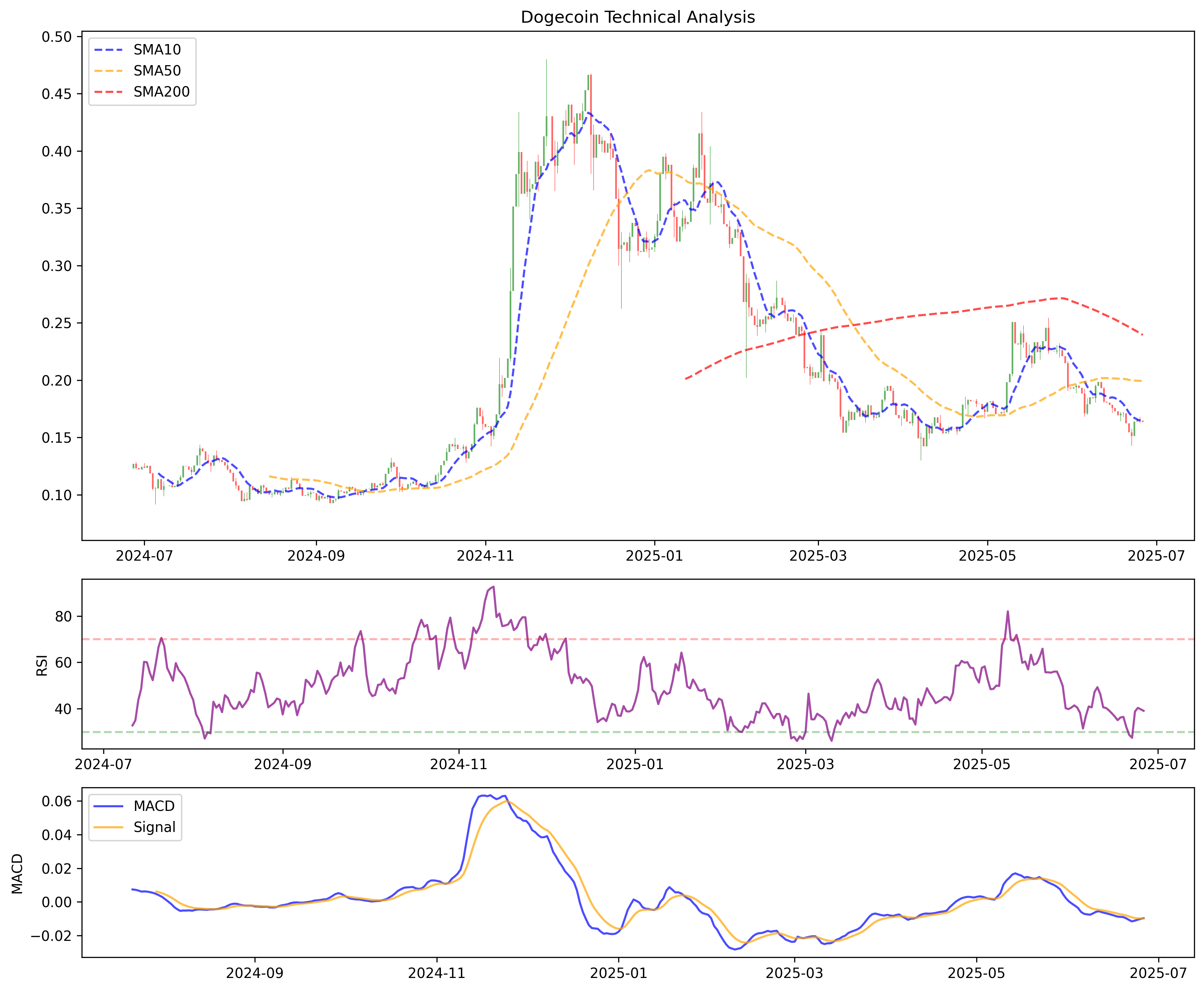The height and width of the screenshot is (991, 1204).
Task: Click the Signal legend entry
Action: coord(154,827)
